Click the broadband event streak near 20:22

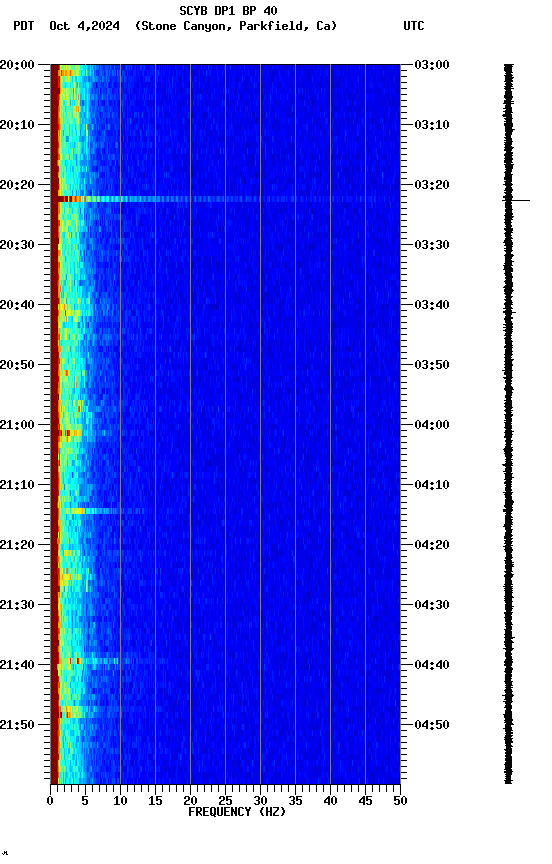(229, 199)
